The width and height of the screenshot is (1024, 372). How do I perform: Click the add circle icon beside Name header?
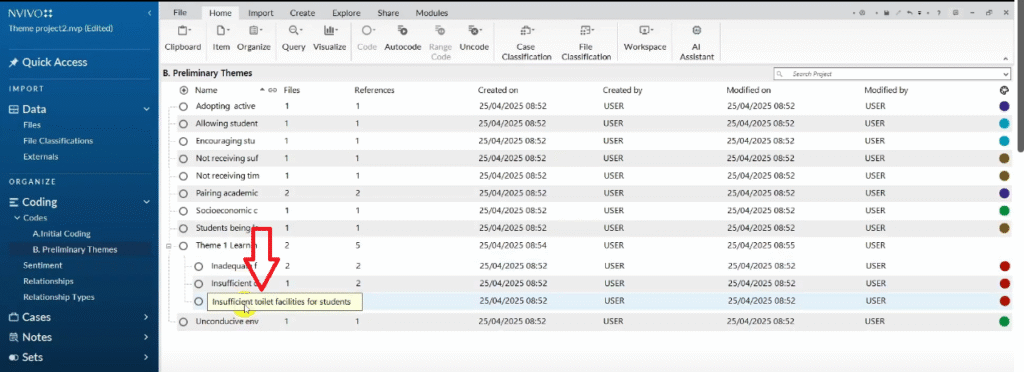point(184,90)
